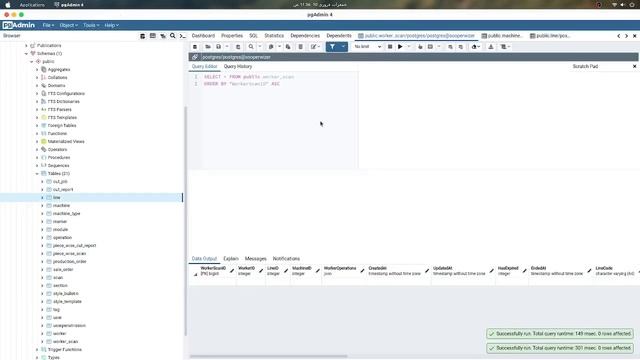Click the Copy rows toolbar icon
Screen dimensions: 640x360
tap(271, 47)
